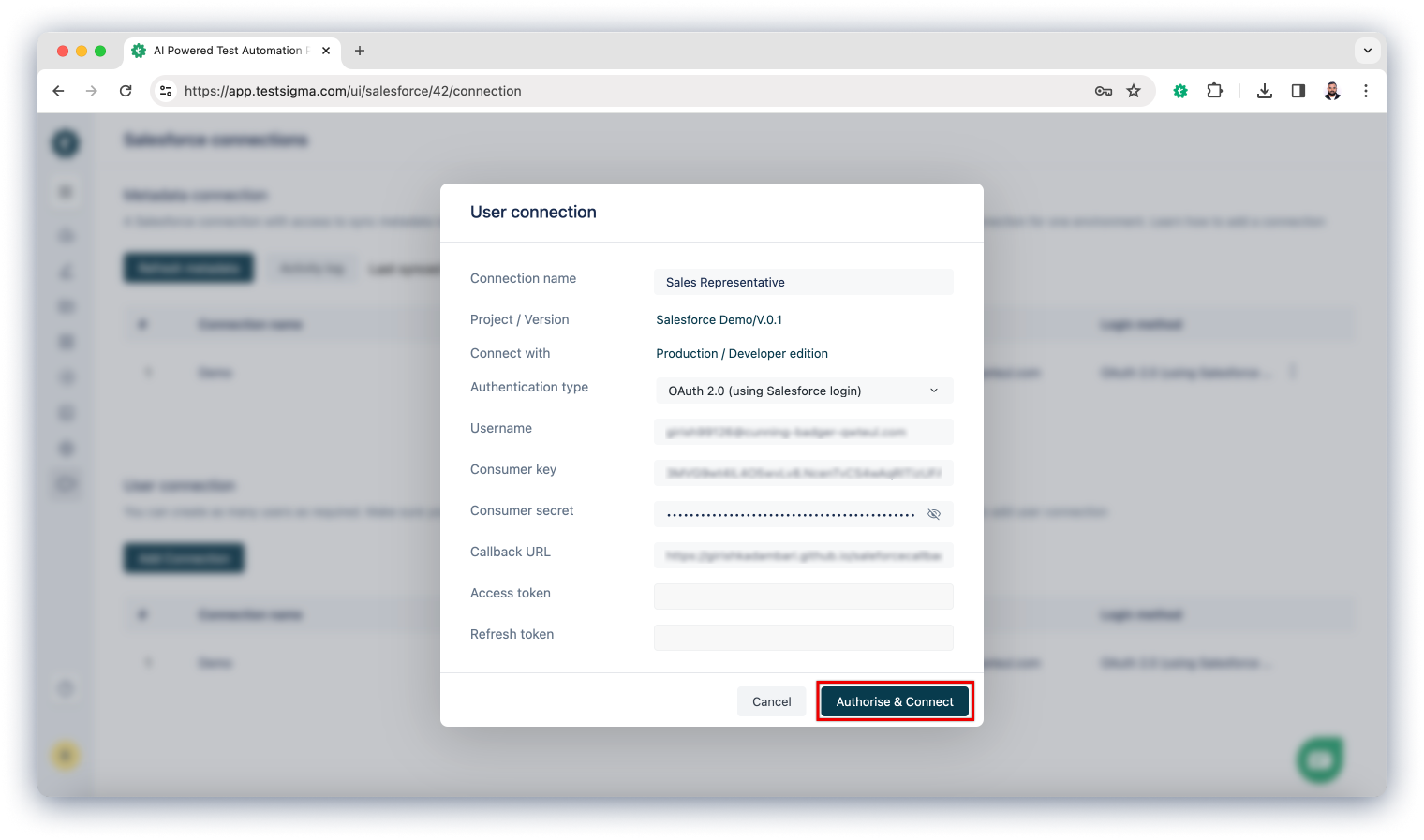Click the Authentication type label

(529, 387)
